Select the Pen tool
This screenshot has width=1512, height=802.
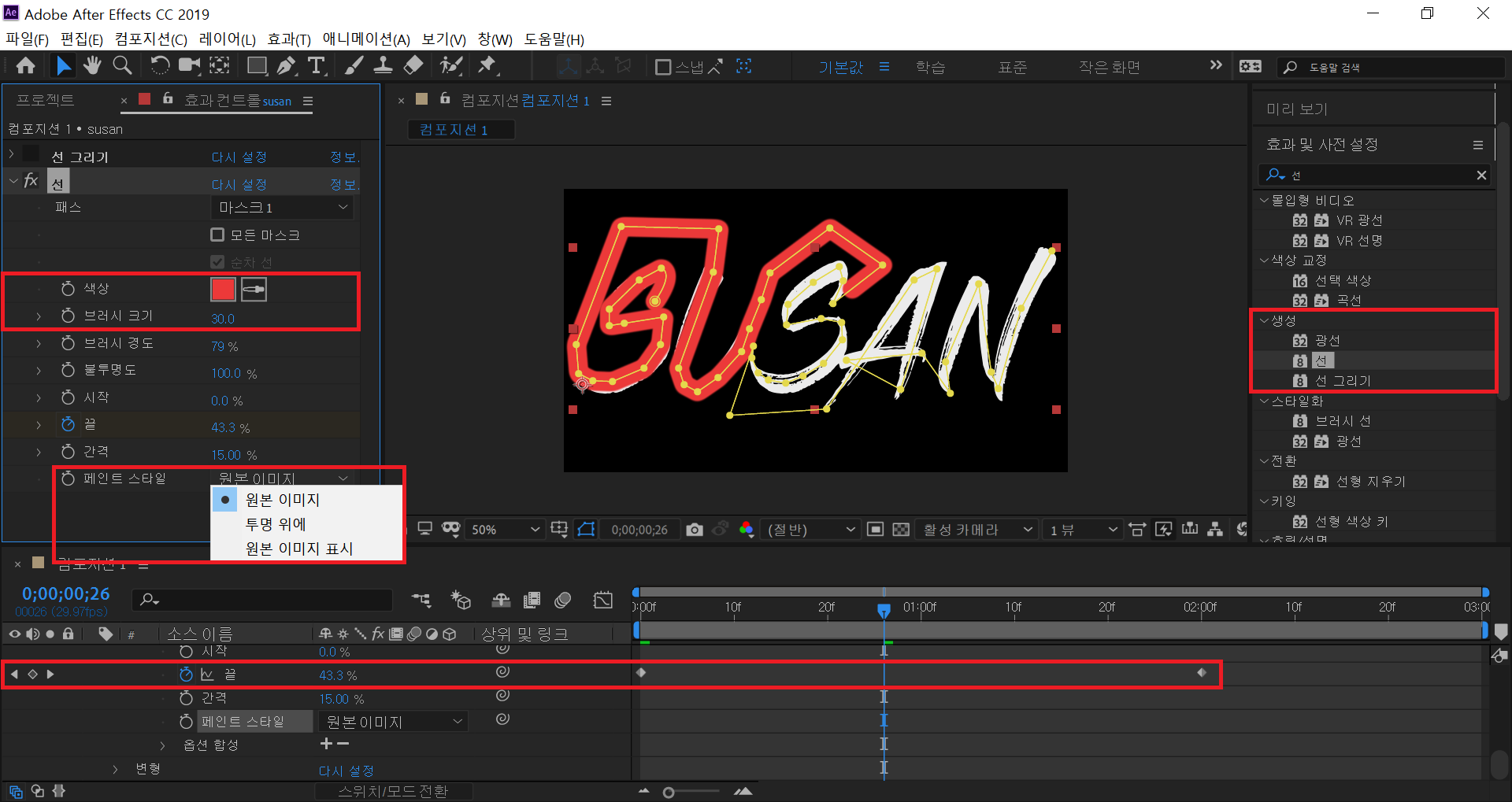point(287,66)
